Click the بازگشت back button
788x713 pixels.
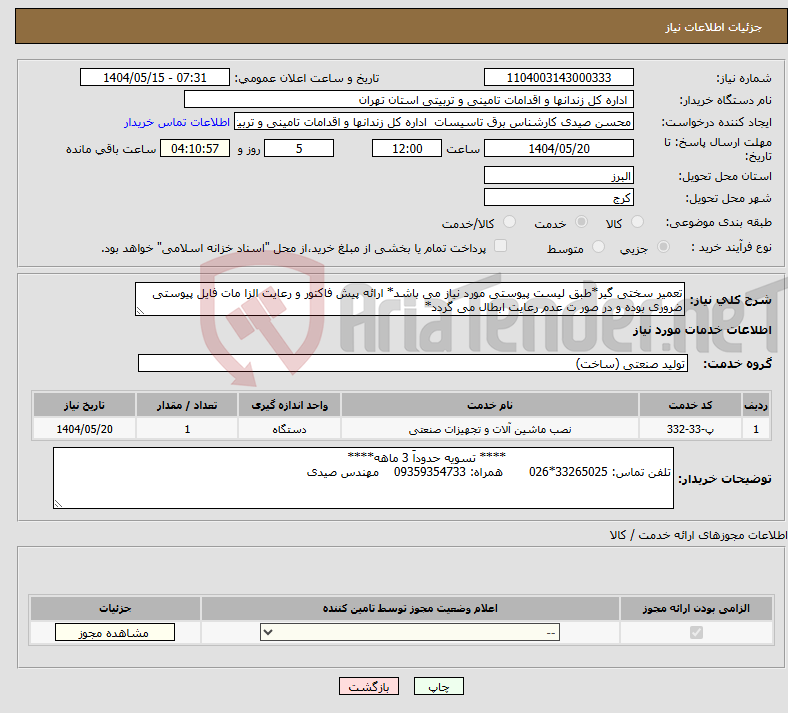pyautogui.click(x=369, y=686)
